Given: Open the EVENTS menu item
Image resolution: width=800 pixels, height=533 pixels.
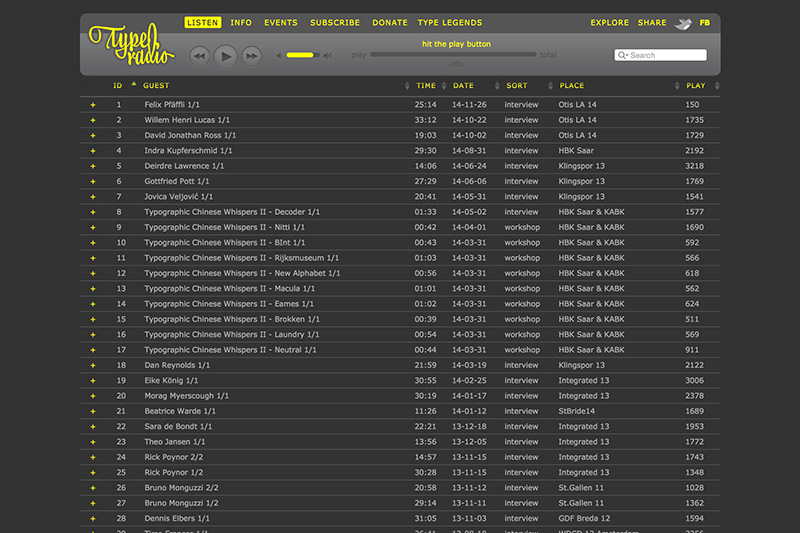Looking at the screenshot, I should pos(281,23).
